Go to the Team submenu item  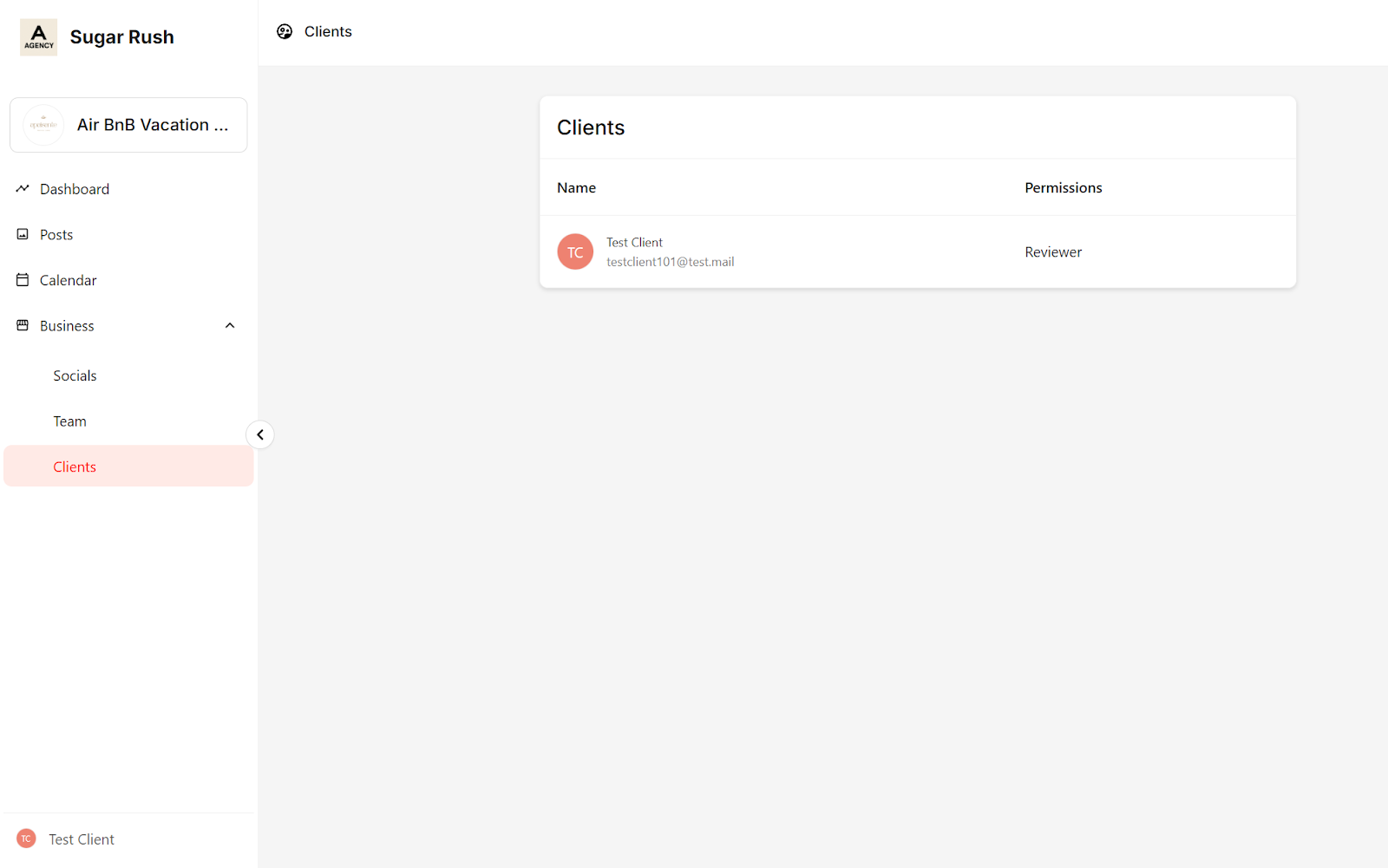(69, 421)
